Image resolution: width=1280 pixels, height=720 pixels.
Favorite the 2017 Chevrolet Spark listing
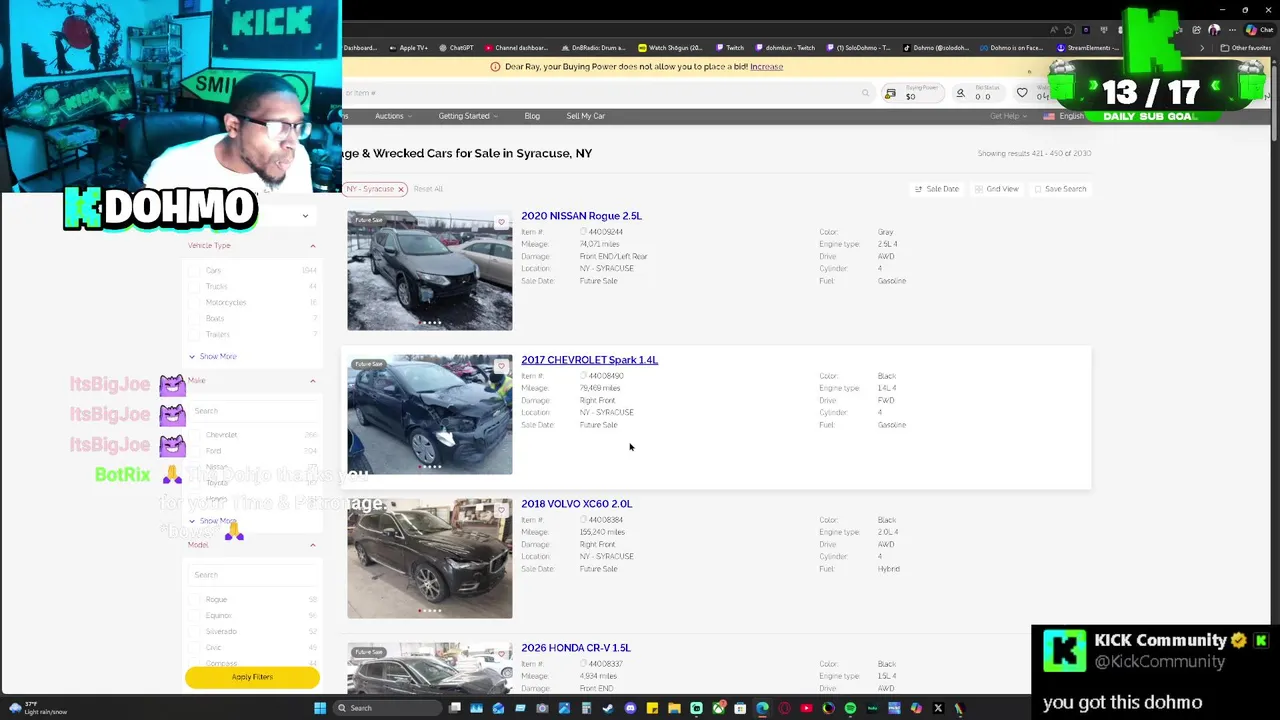tap(501, 366)
